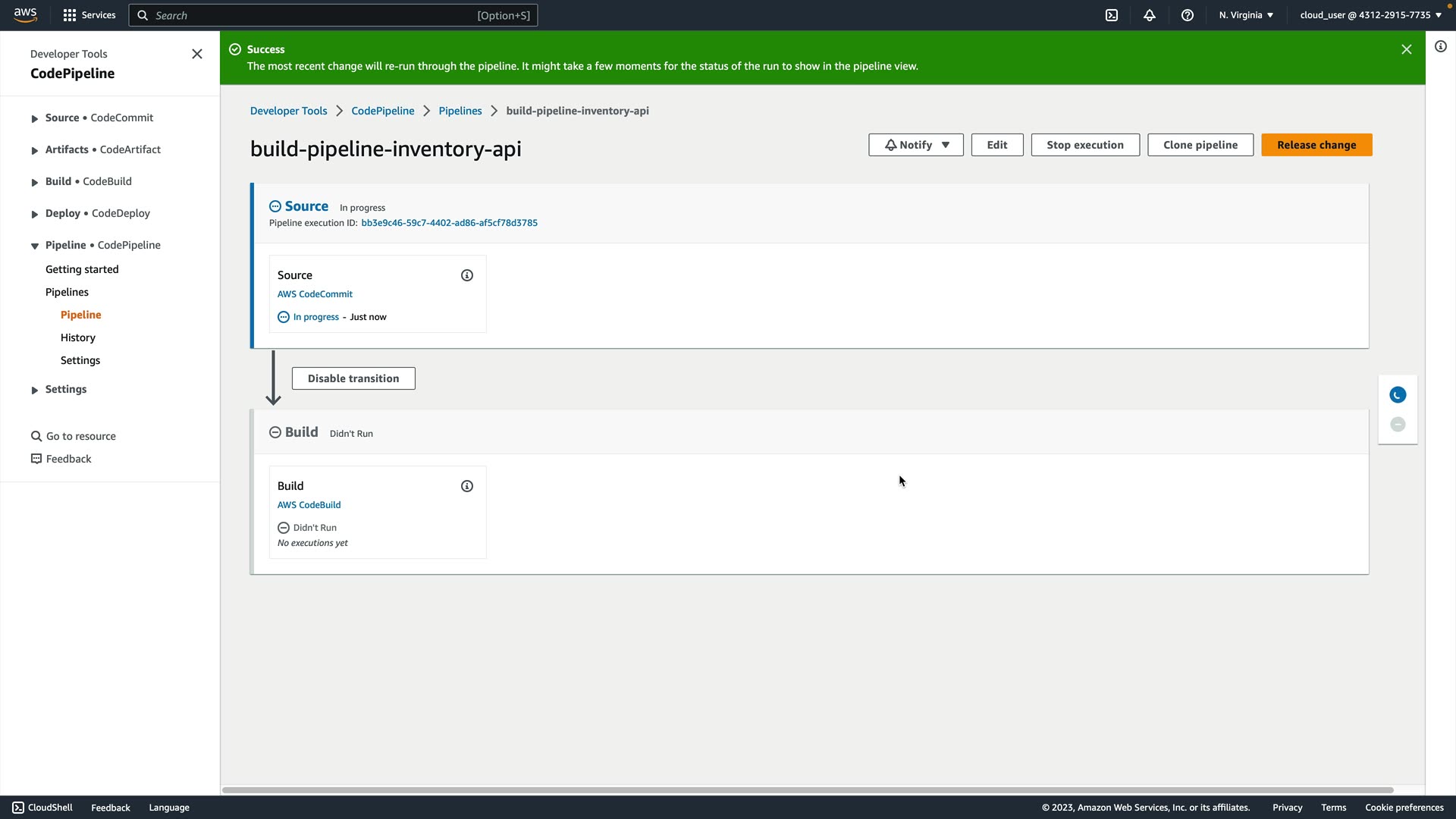Expand Build CodeBuild sidebar section

tap(35, 182)
